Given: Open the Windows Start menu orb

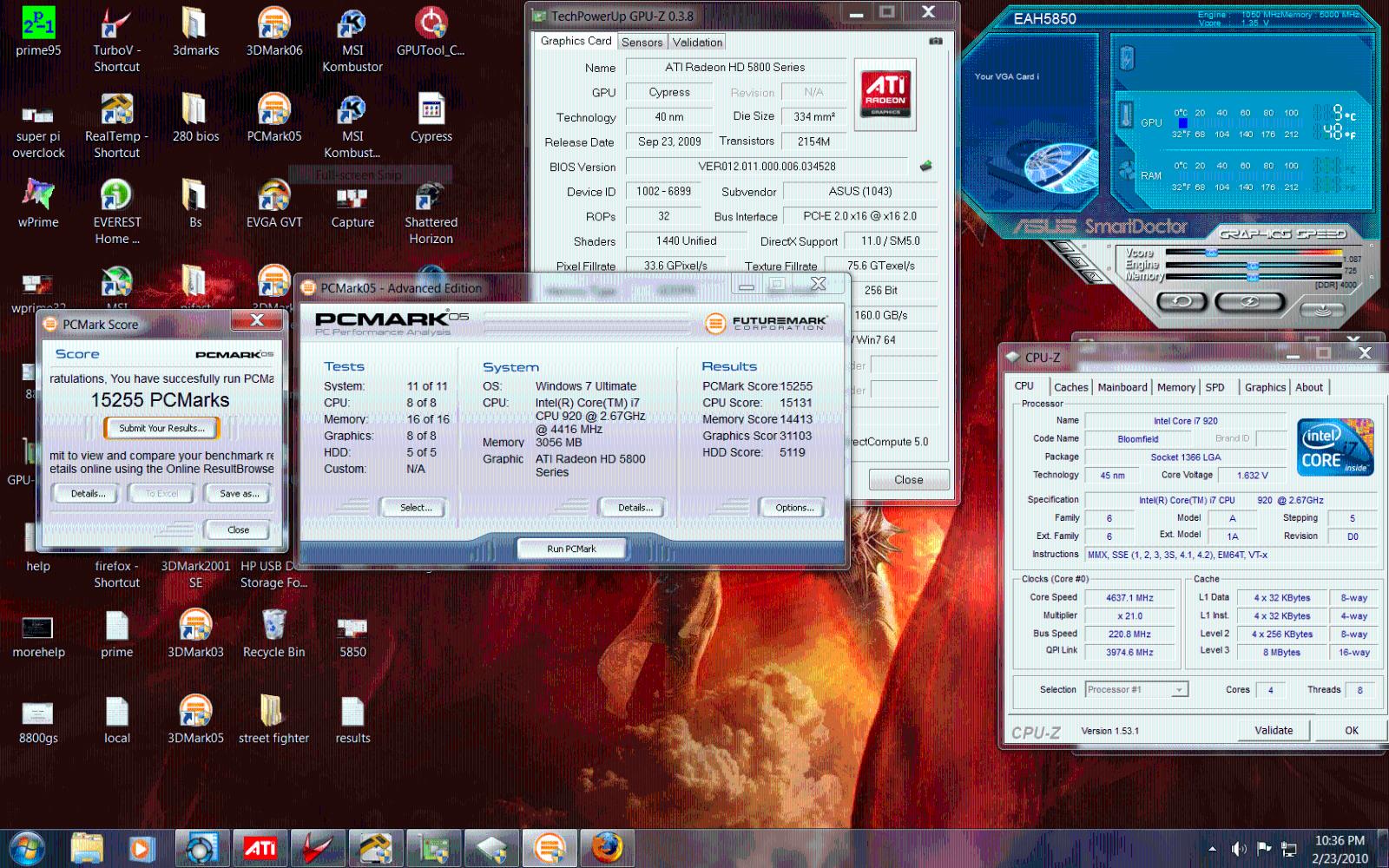Looking at the screenshot, I should pyautogui.click(x=26, y=848).
